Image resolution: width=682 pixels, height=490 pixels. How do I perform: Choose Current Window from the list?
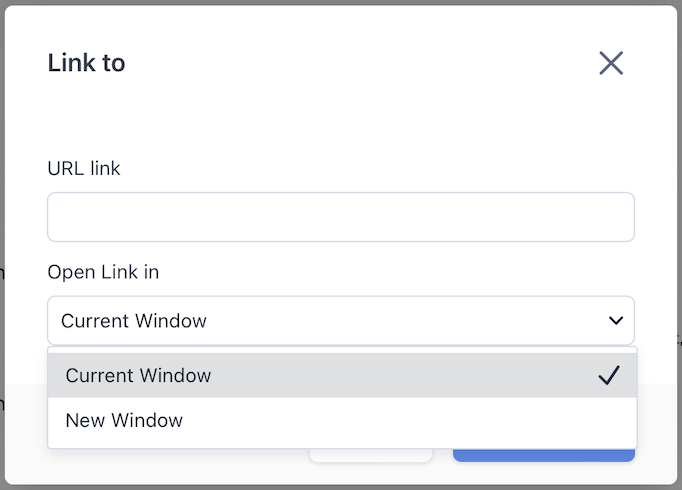(x=138, y=376)
